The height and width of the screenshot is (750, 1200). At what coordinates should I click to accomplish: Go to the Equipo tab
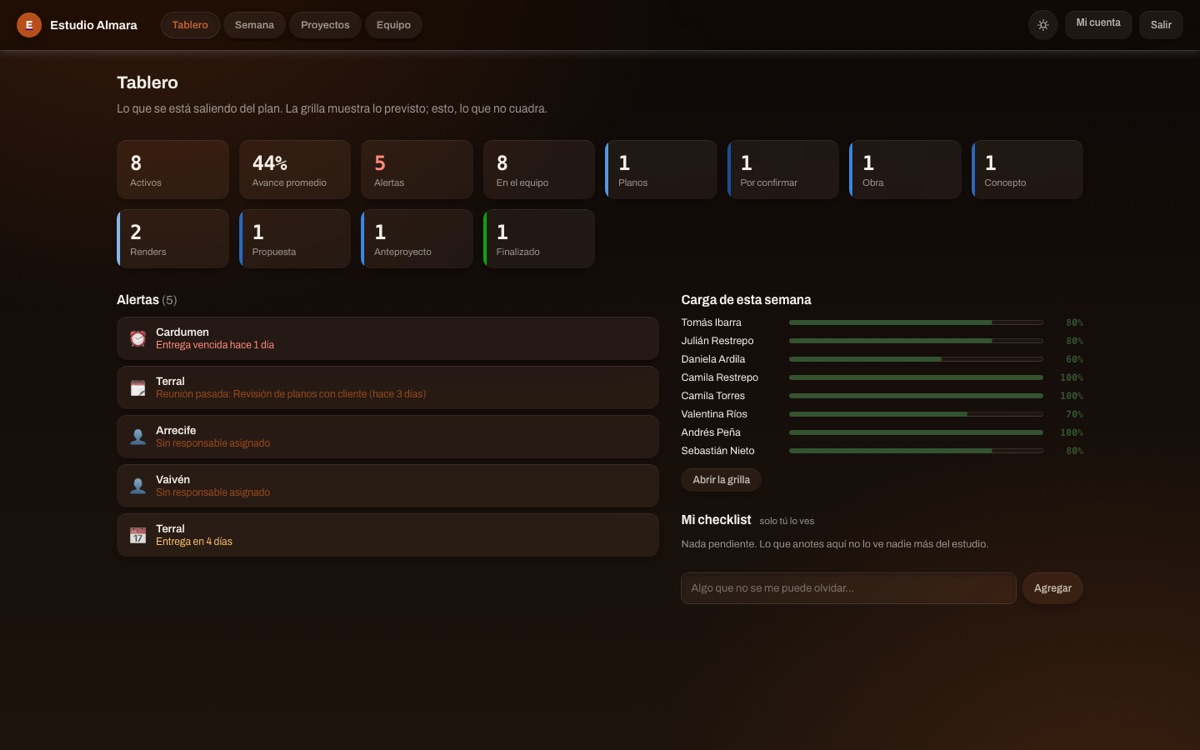[x=393, y=25]
